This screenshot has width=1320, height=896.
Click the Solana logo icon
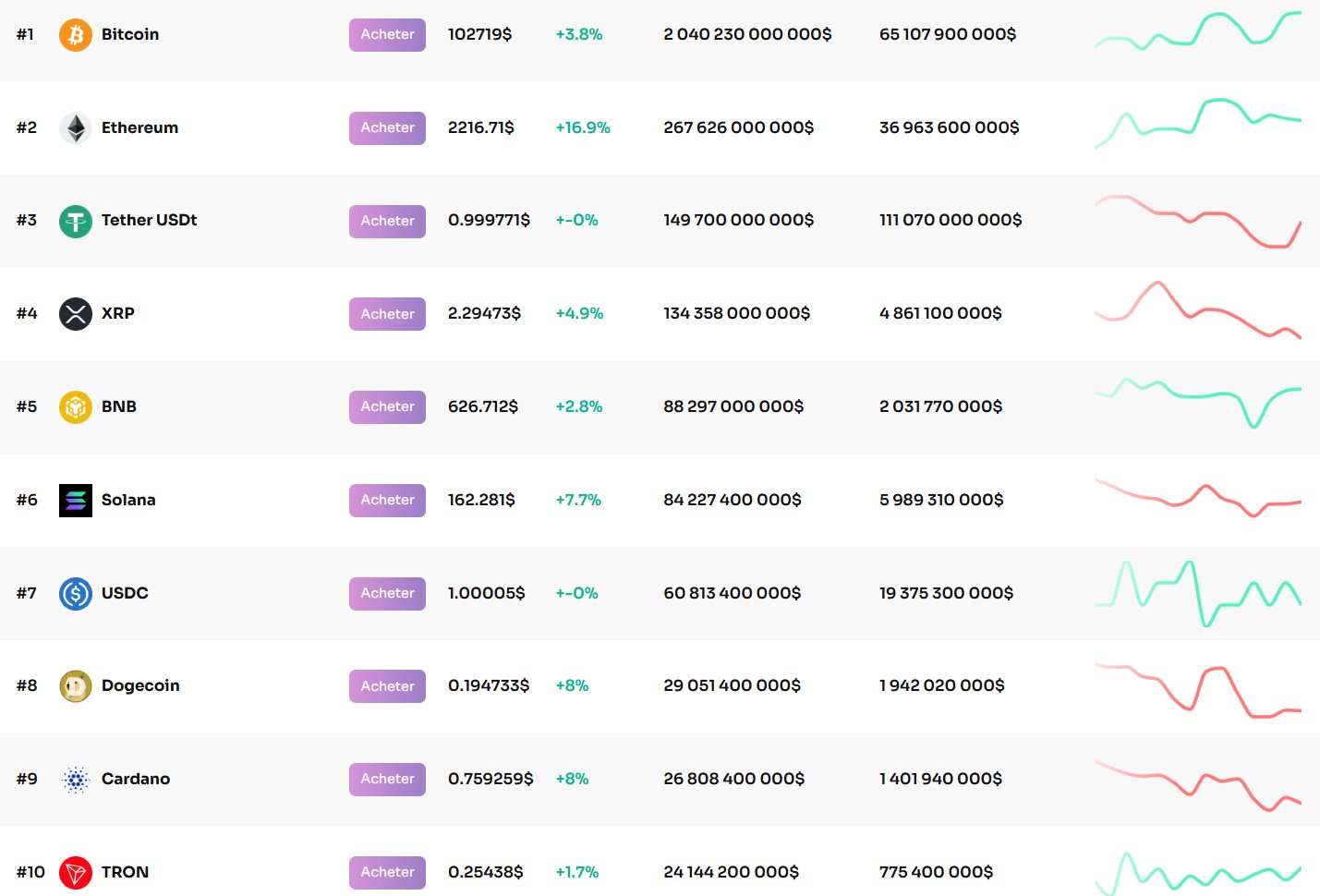tap(76, 500)
